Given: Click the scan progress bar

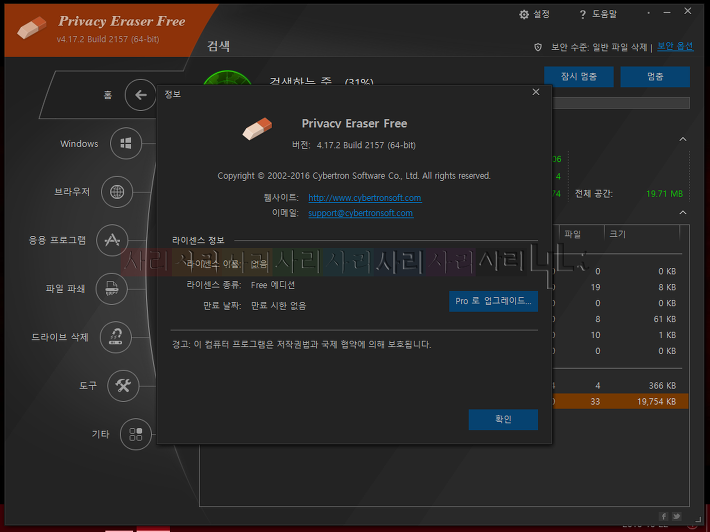Looking at the screenshot, I should pos(621,103).
